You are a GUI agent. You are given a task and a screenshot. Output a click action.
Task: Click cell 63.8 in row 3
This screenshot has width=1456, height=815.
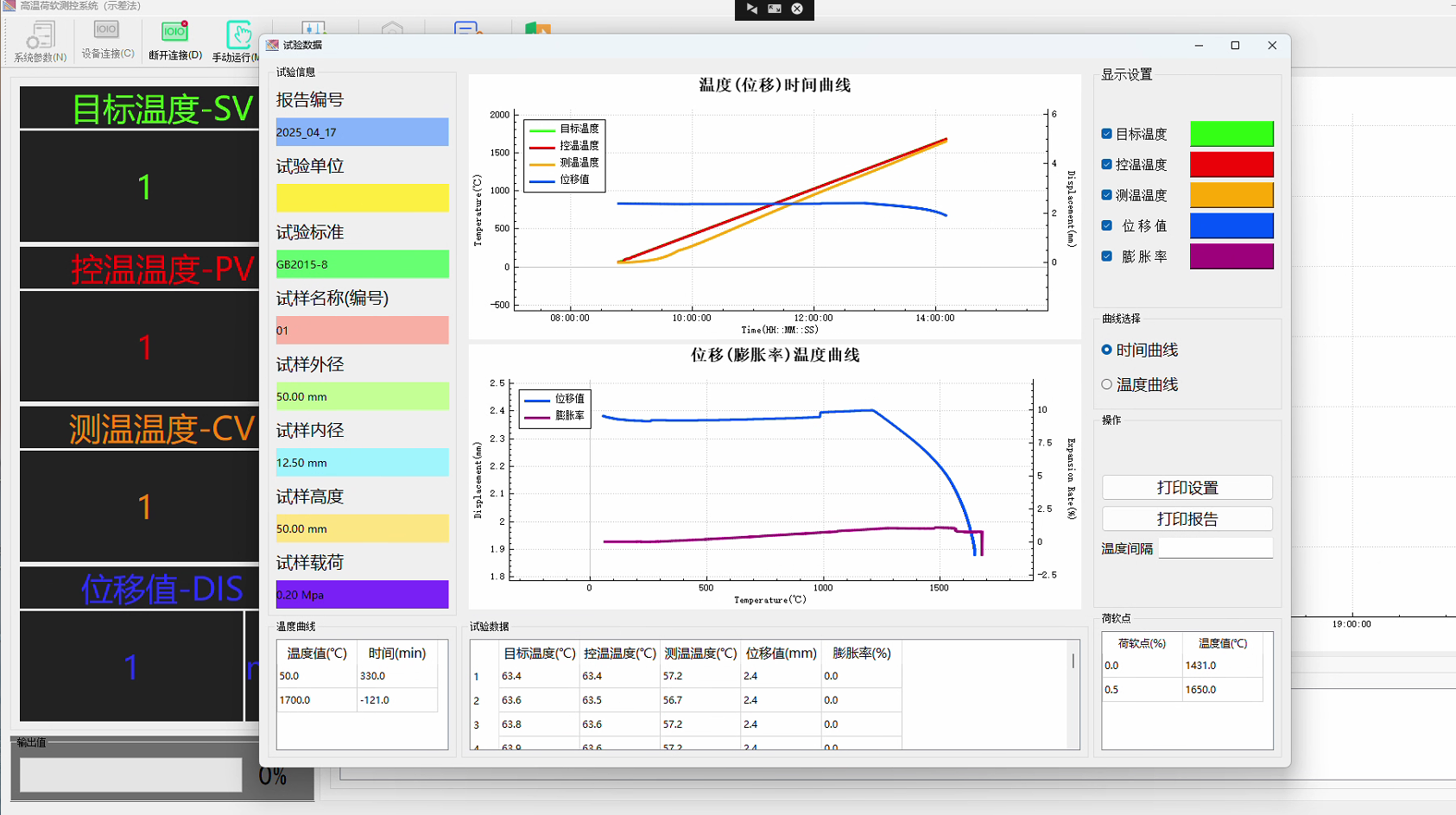click(539, 724)
